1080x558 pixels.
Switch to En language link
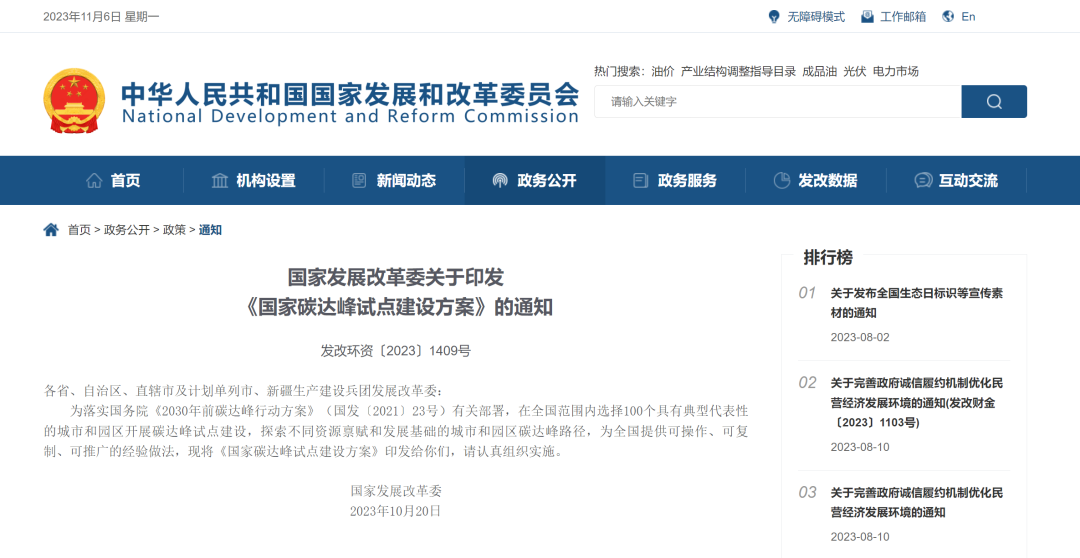(x=968, y=17)
